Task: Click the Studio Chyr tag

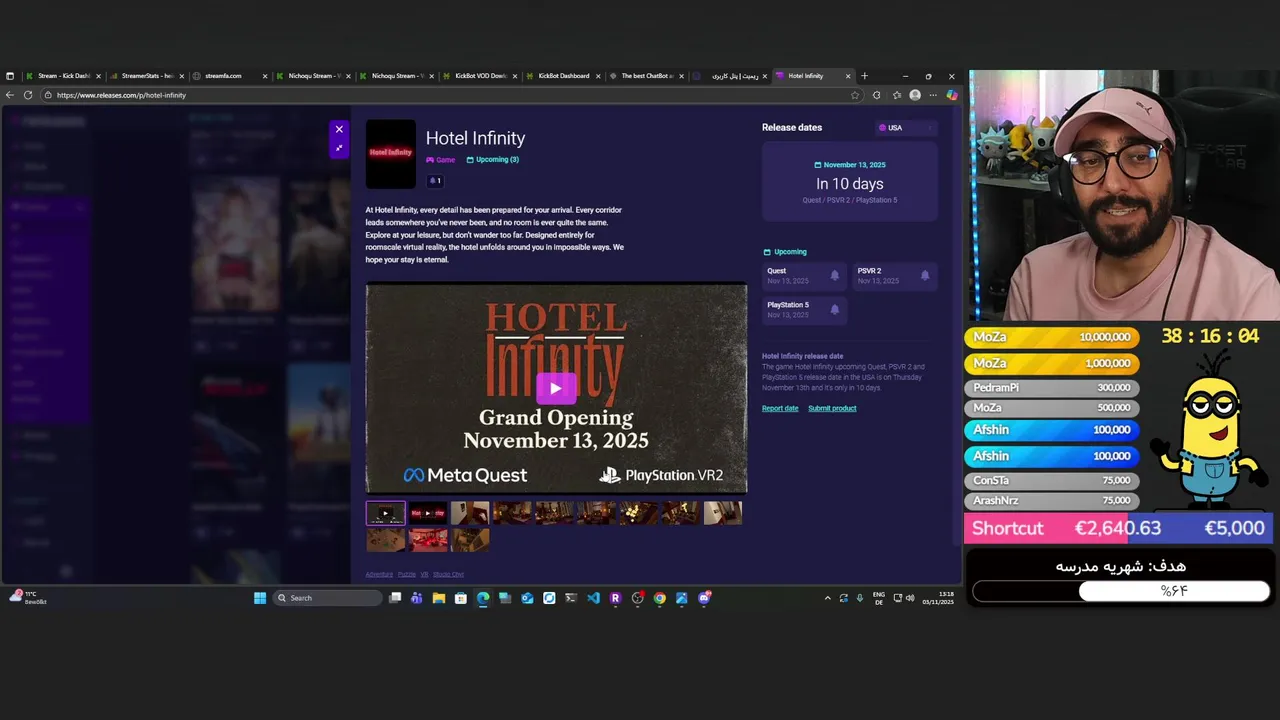Action: point(448,574)
